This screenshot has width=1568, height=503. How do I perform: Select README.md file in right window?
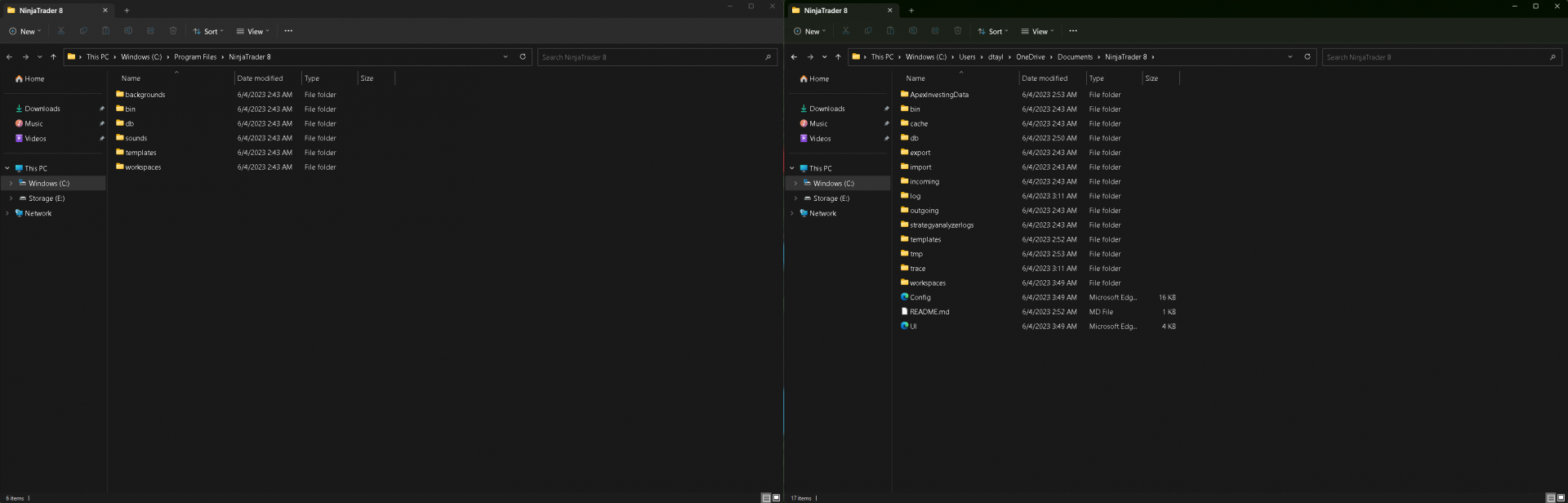click(x=929, y=312)
